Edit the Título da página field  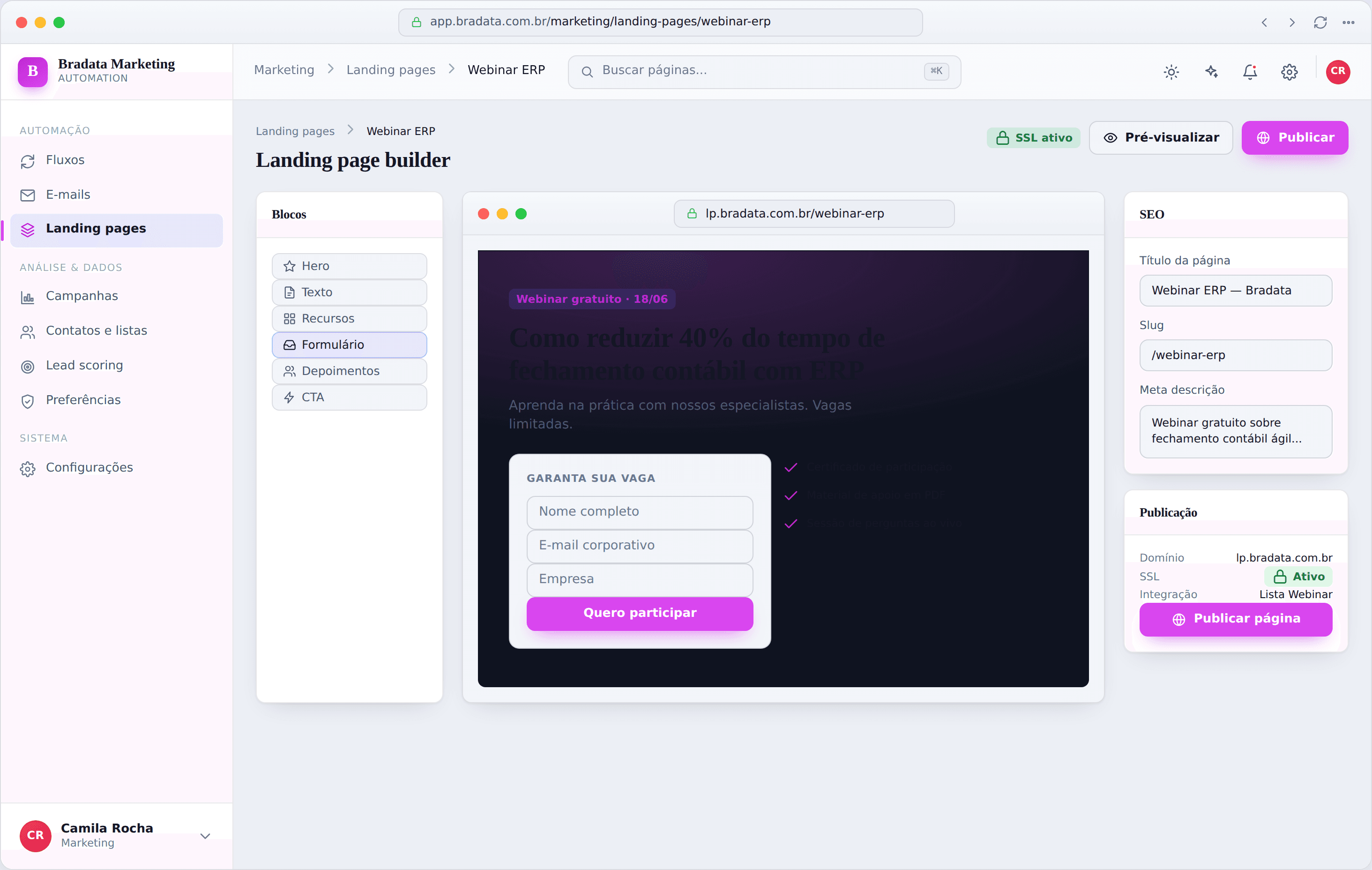1235,291
